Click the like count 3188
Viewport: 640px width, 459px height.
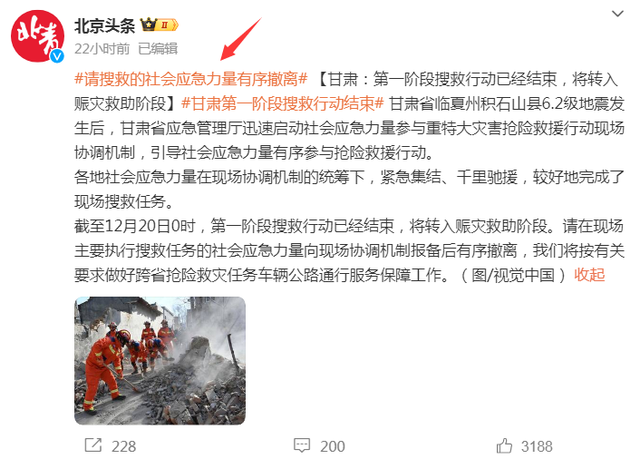537,446
